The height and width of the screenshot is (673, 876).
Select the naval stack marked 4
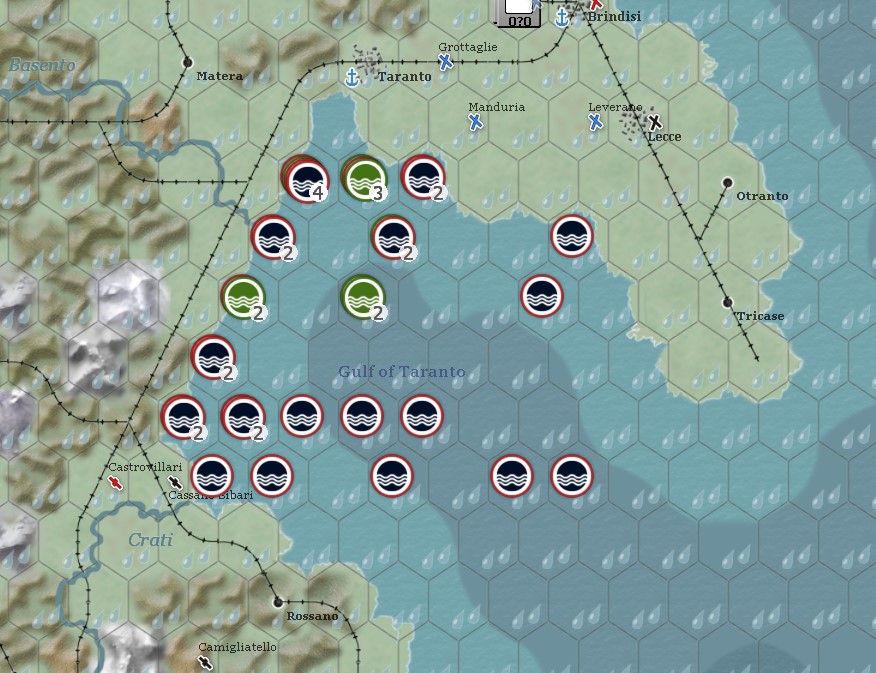click(305, 179)
